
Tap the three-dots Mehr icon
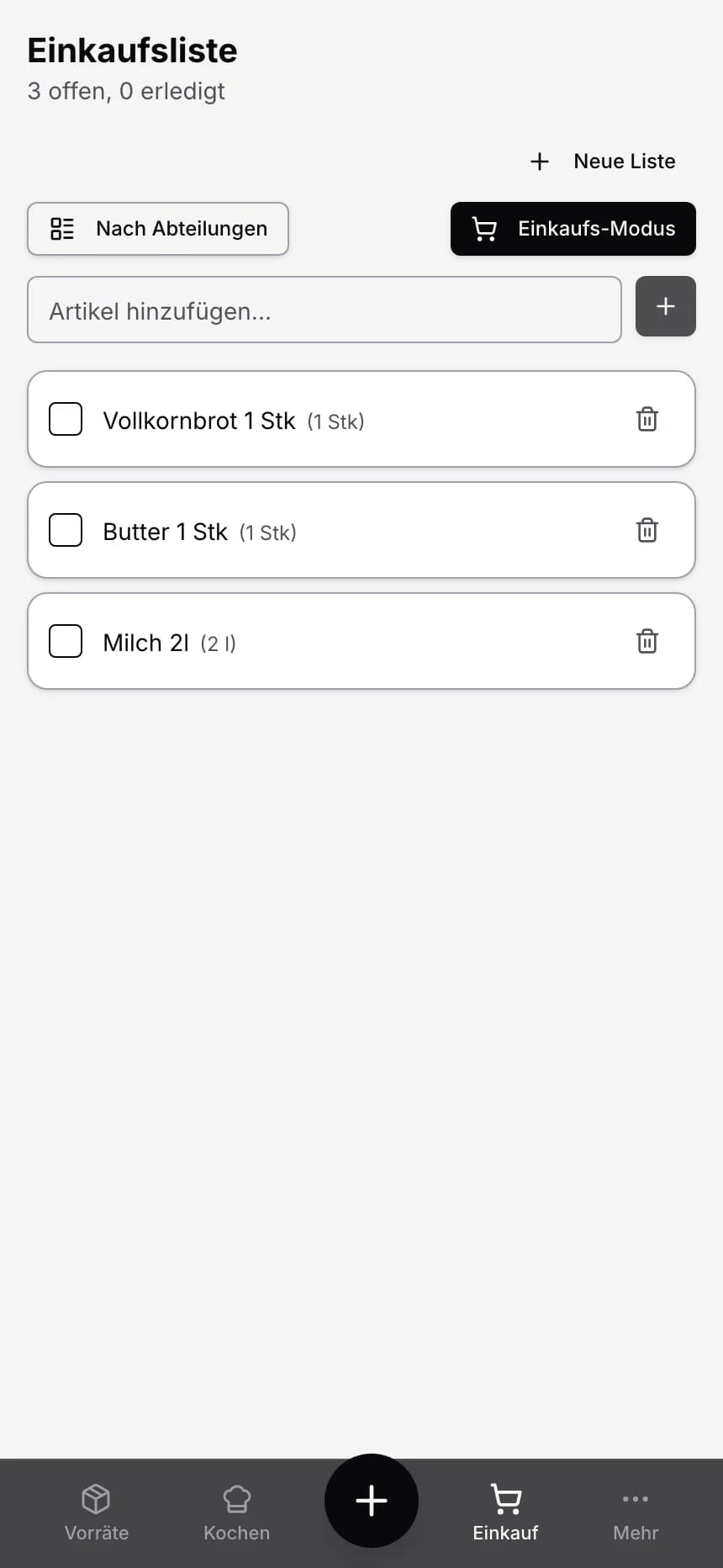635,1499
